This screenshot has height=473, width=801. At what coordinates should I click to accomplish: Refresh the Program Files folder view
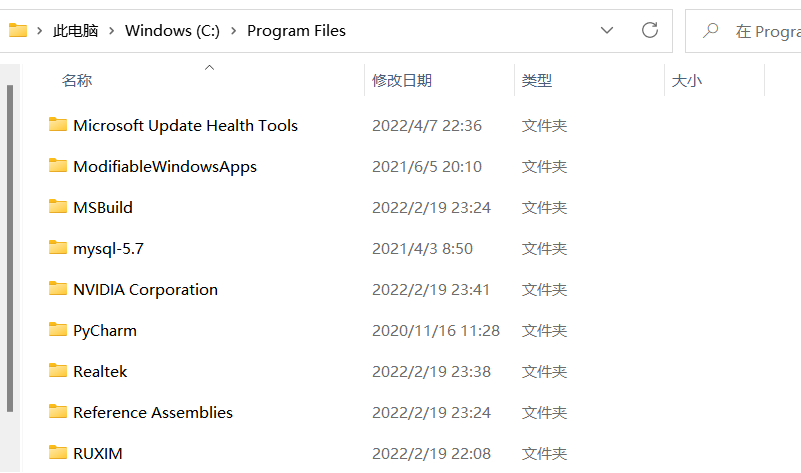click(650, 31)
